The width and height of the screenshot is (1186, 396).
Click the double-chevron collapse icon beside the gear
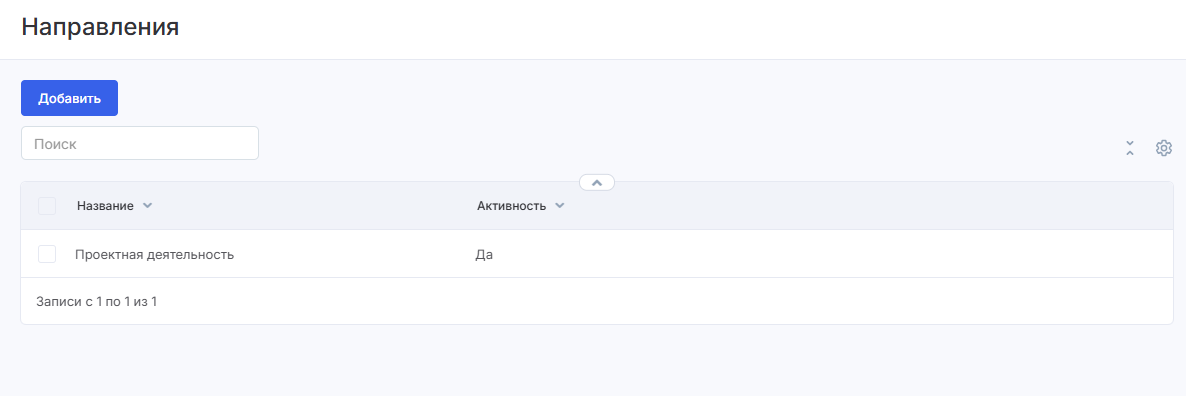pyautogui.click(x=1130, y=148)
